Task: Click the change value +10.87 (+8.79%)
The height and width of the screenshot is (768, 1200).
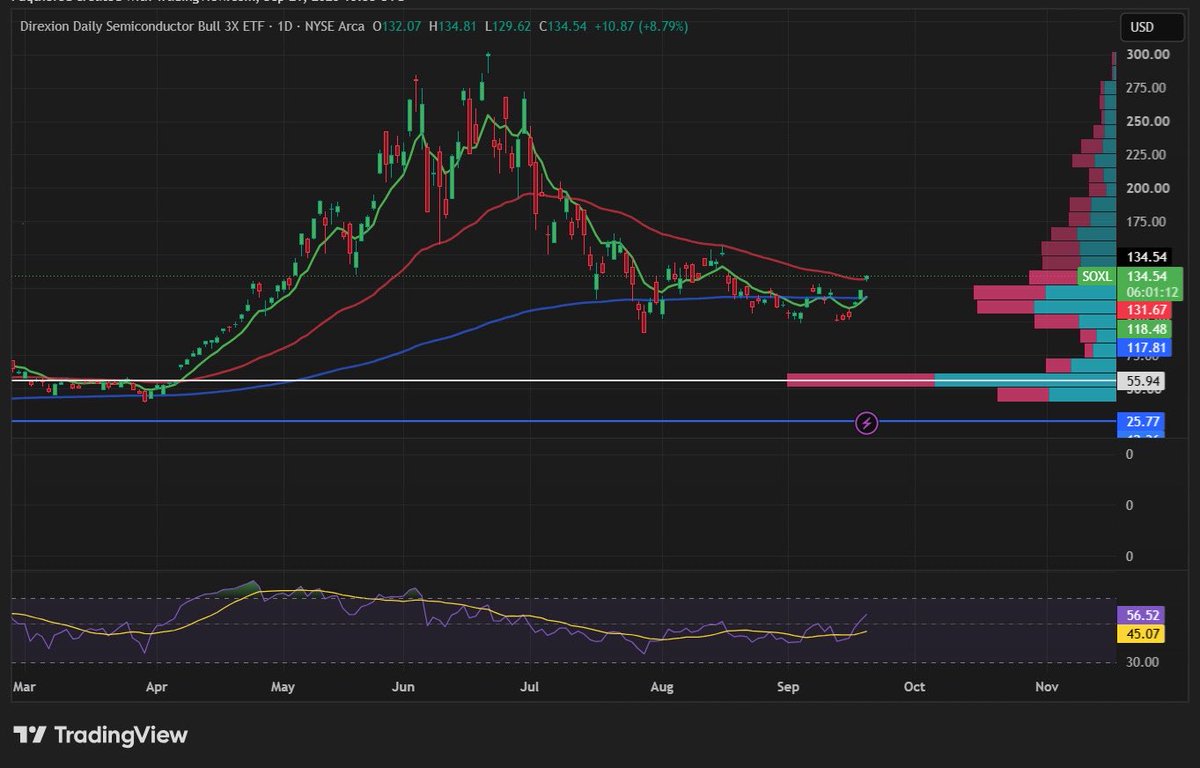Action: click(641, 25)
